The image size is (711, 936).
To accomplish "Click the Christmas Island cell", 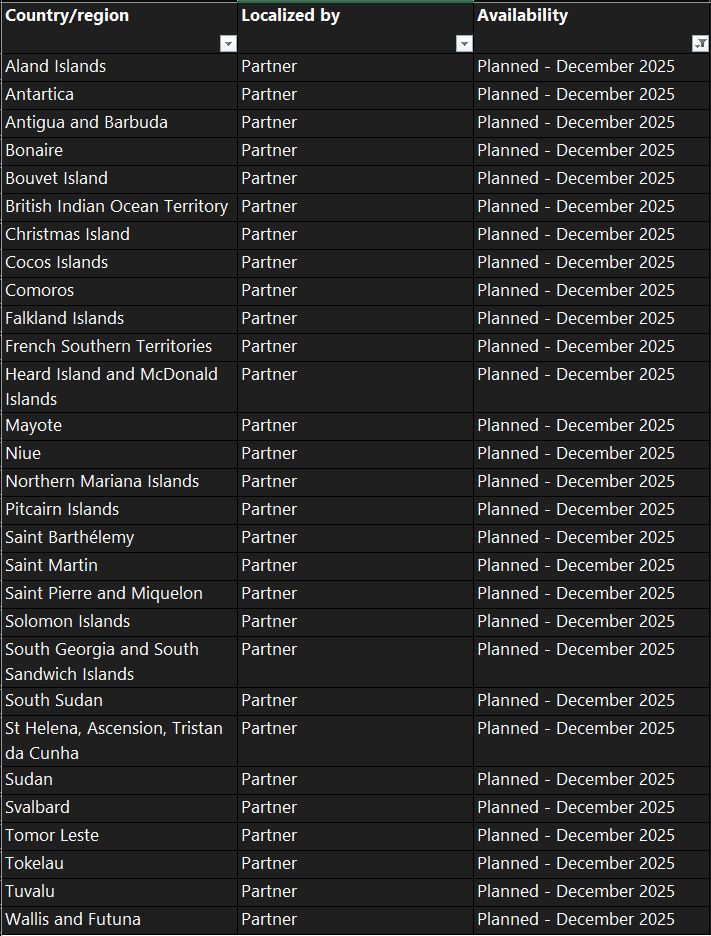I will 68,235.
